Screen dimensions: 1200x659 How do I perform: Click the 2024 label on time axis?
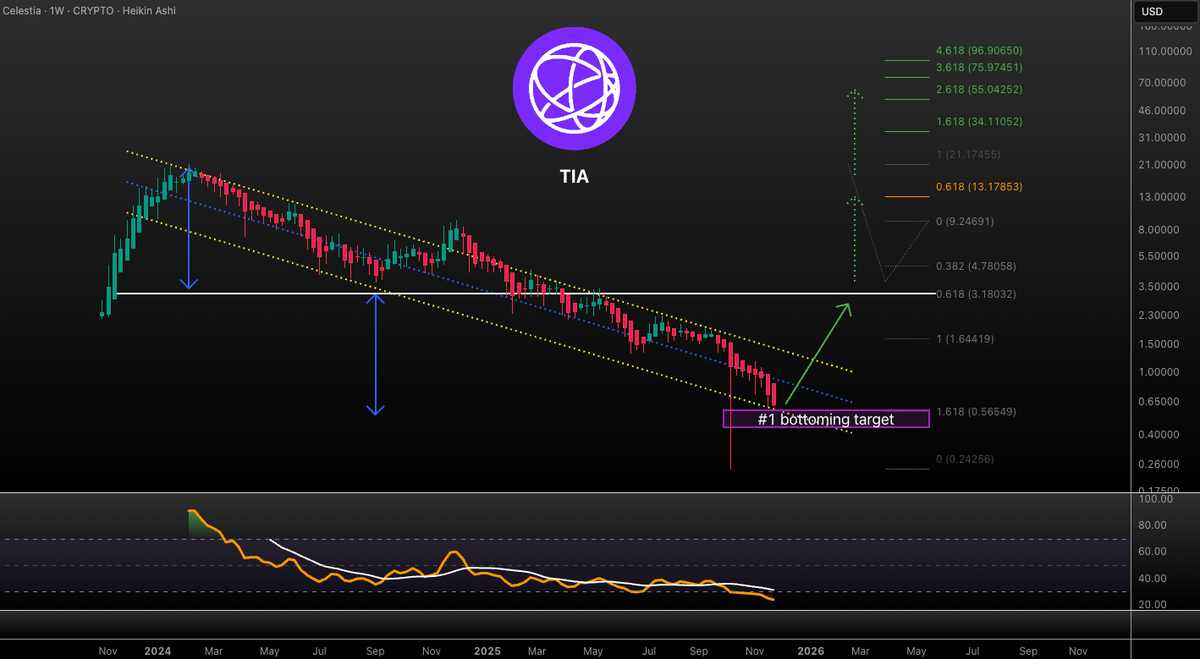coord(160,649)
